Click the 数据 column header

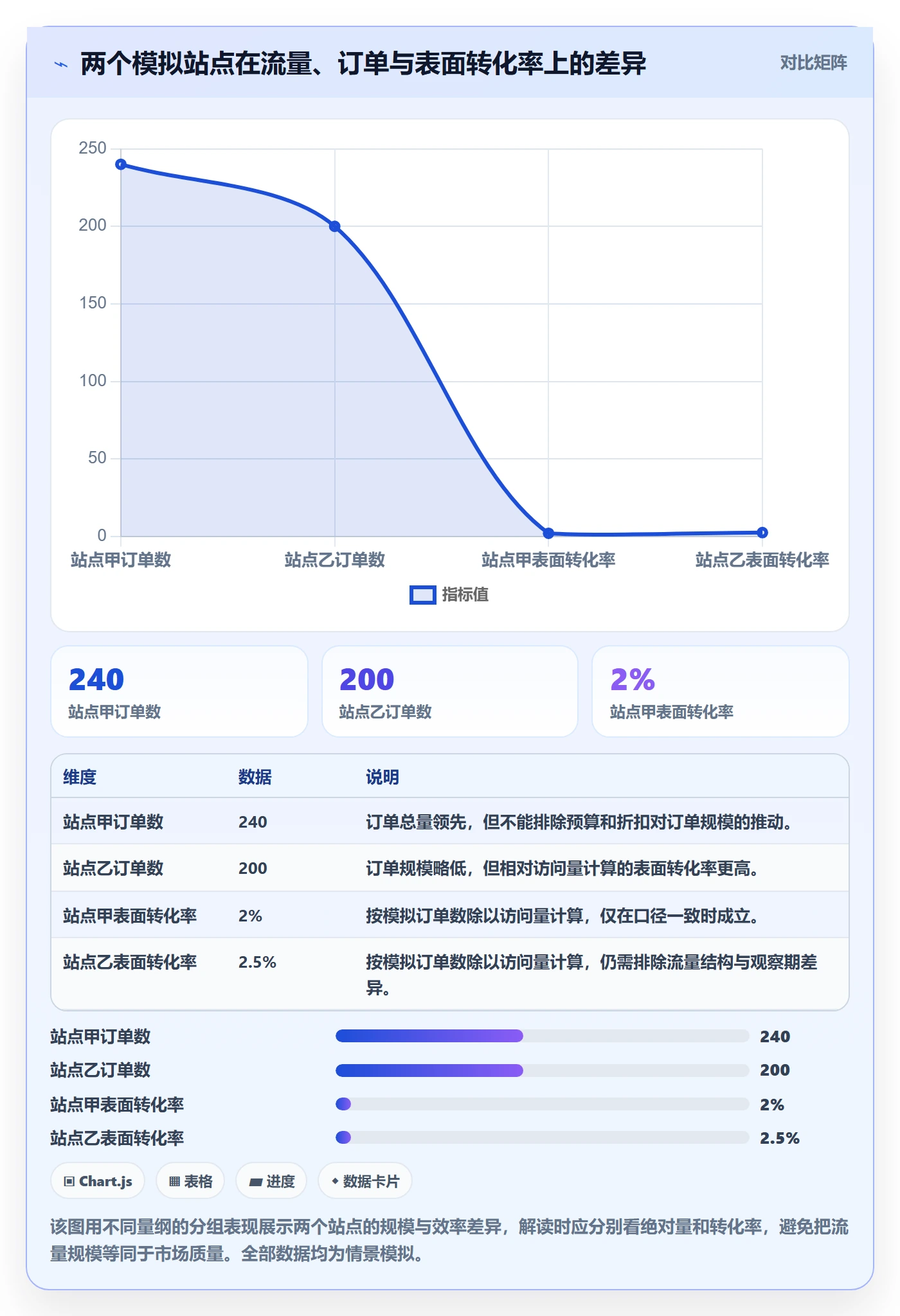pos(255,778)
